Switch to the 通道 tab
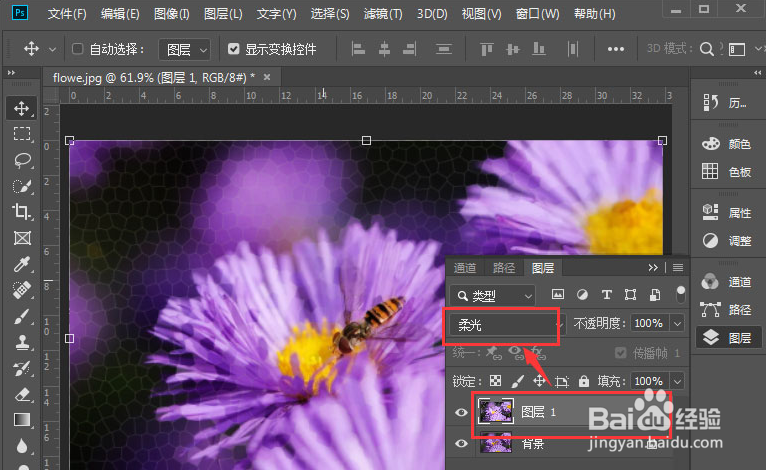 pos(465,268)
